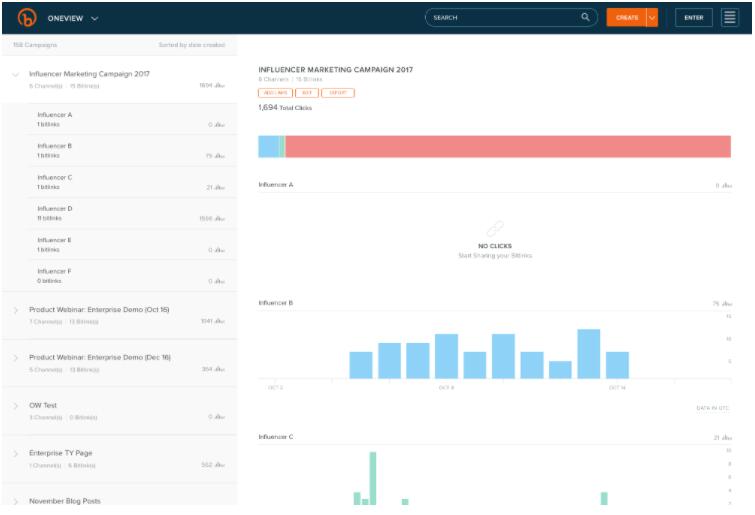Click the search magnifier icon
The image size is (755, 515).
pyautogui.click(x=585, y=17)
